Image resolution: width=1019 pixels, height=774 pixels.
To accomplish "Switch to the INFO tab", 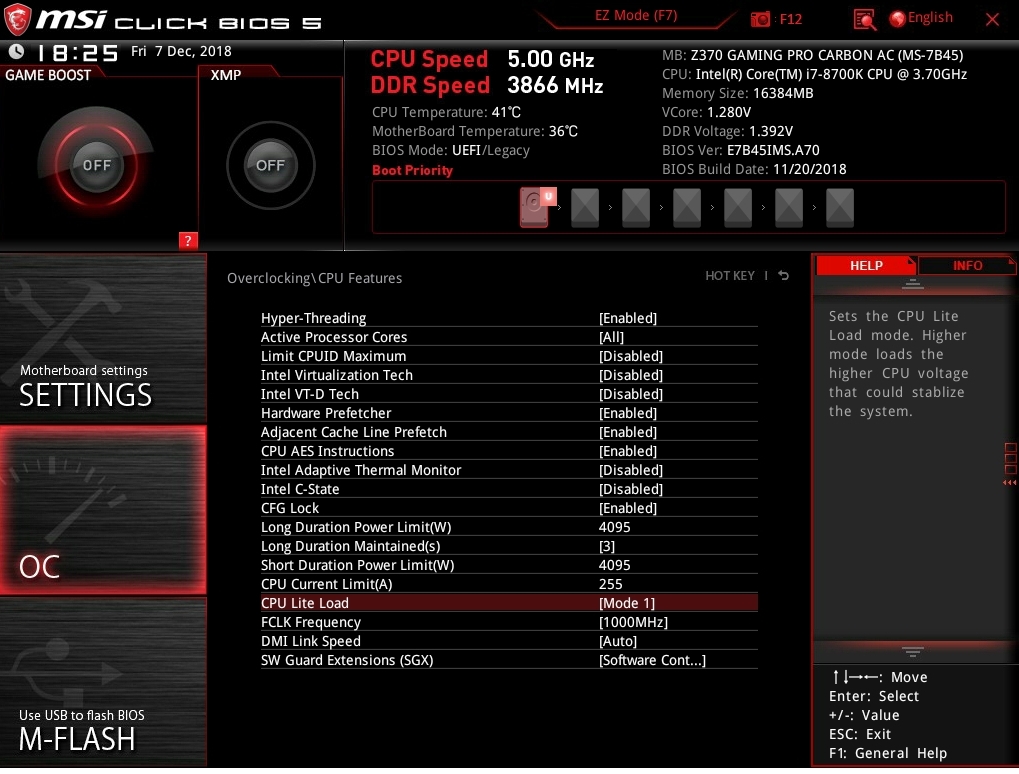I will point(967,265).
